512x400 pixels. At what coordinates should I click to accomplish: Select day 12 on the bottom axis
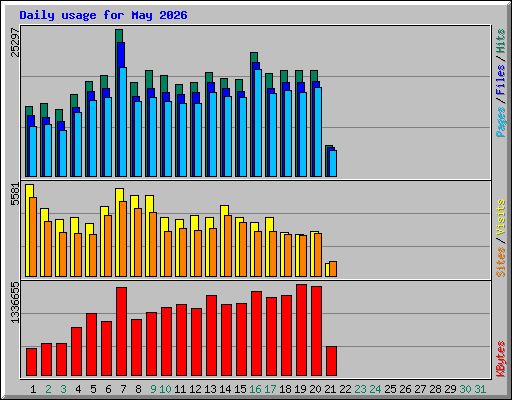pos(195,389)
